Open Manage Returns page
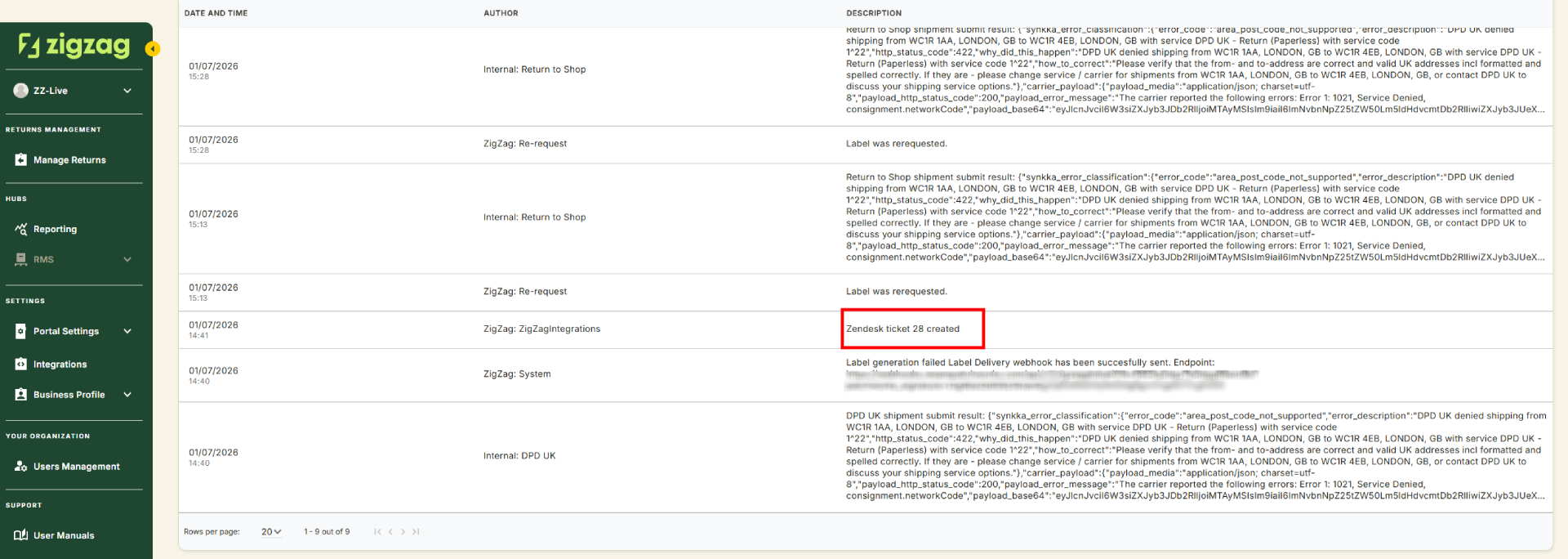This screenshot has width=1568, height=559. 69,160
